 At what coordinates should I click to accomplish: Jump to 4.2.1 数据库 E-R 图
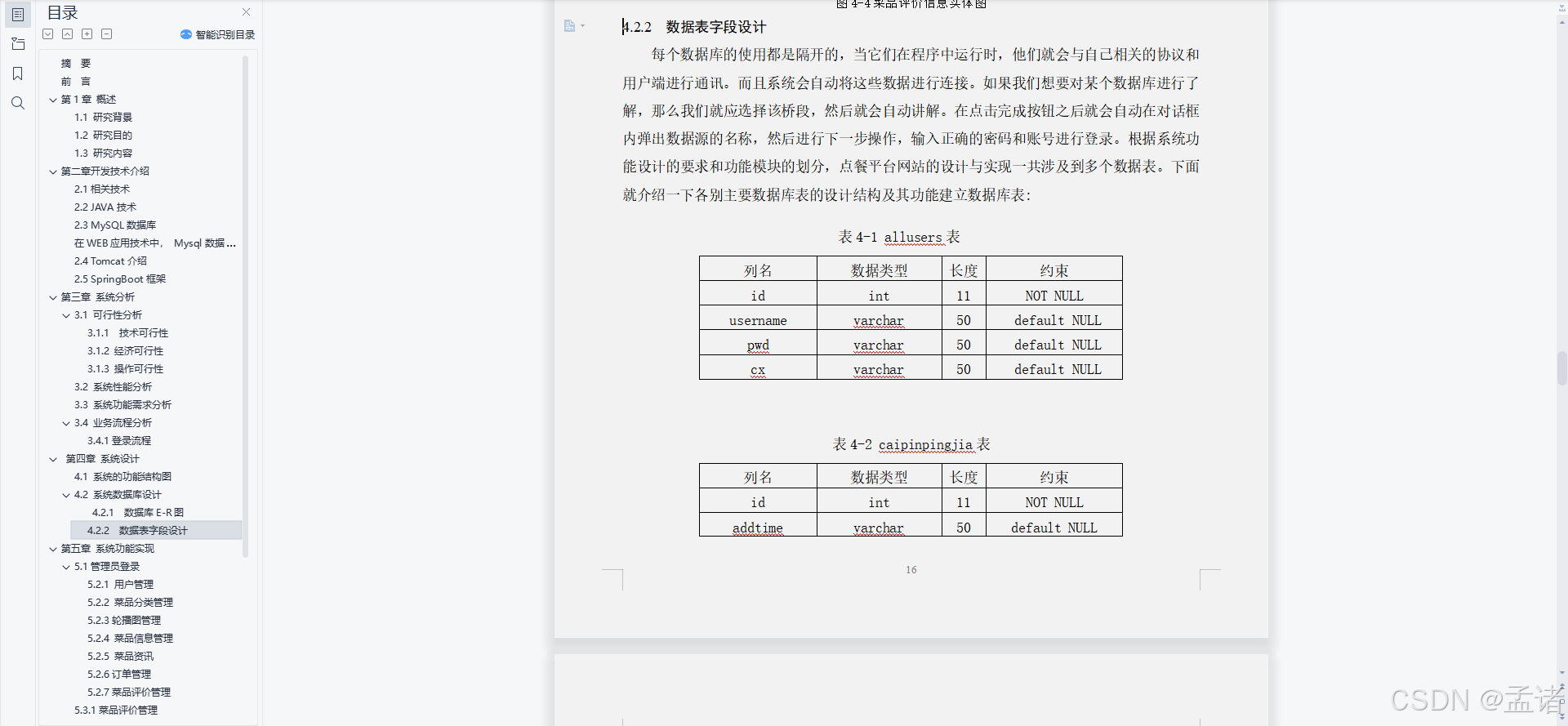click(x=138, y=513)
